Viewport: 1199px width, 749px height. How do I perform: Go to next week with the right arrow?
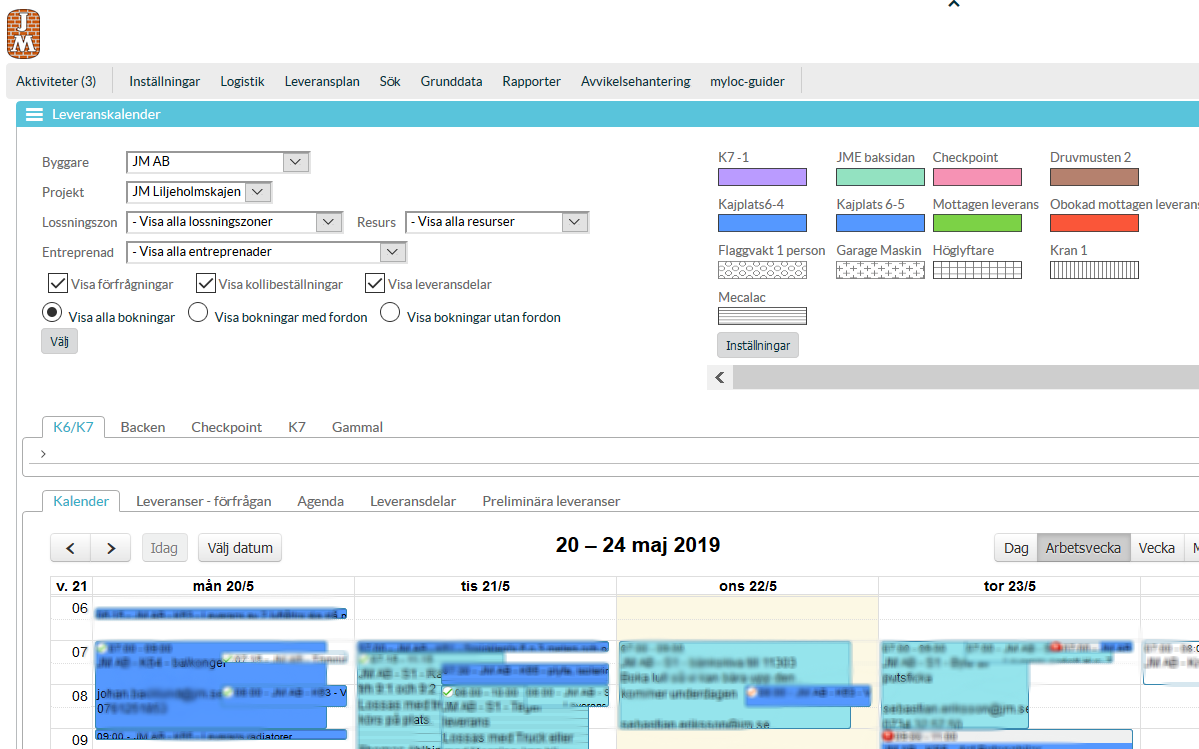[110, 548]
